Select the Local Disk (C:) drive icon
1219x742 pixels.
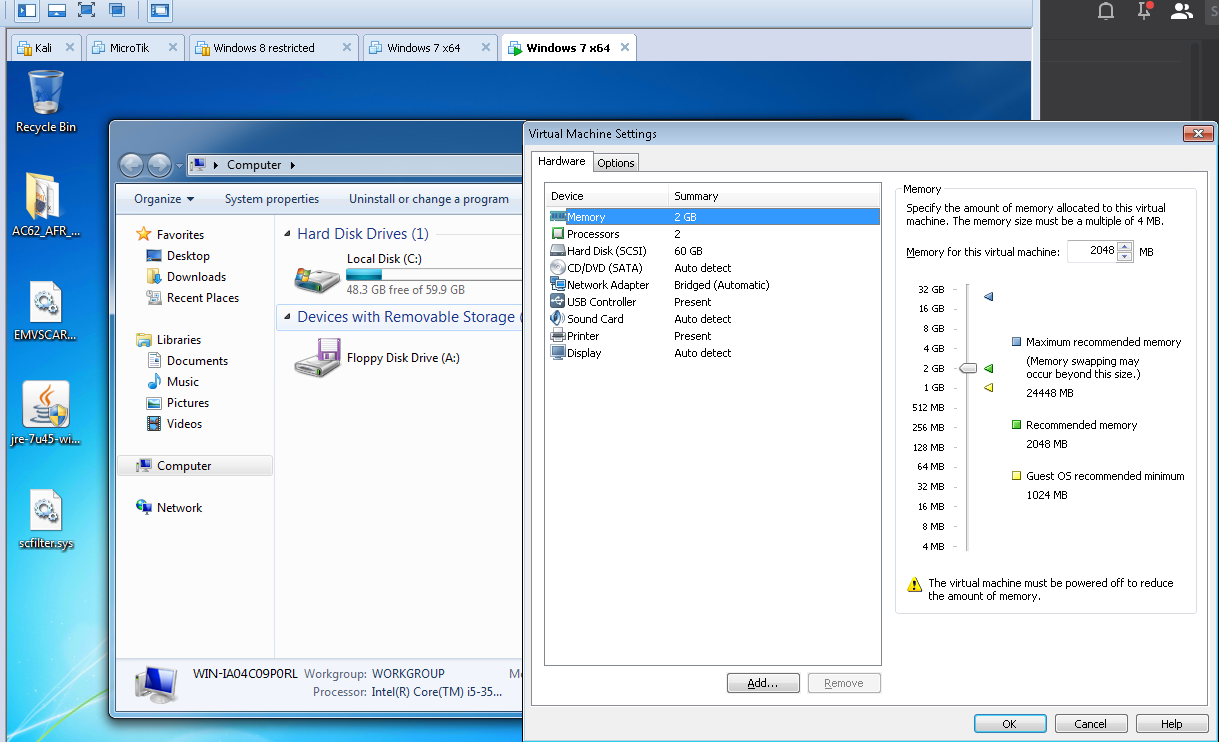(x=318, y=275)
